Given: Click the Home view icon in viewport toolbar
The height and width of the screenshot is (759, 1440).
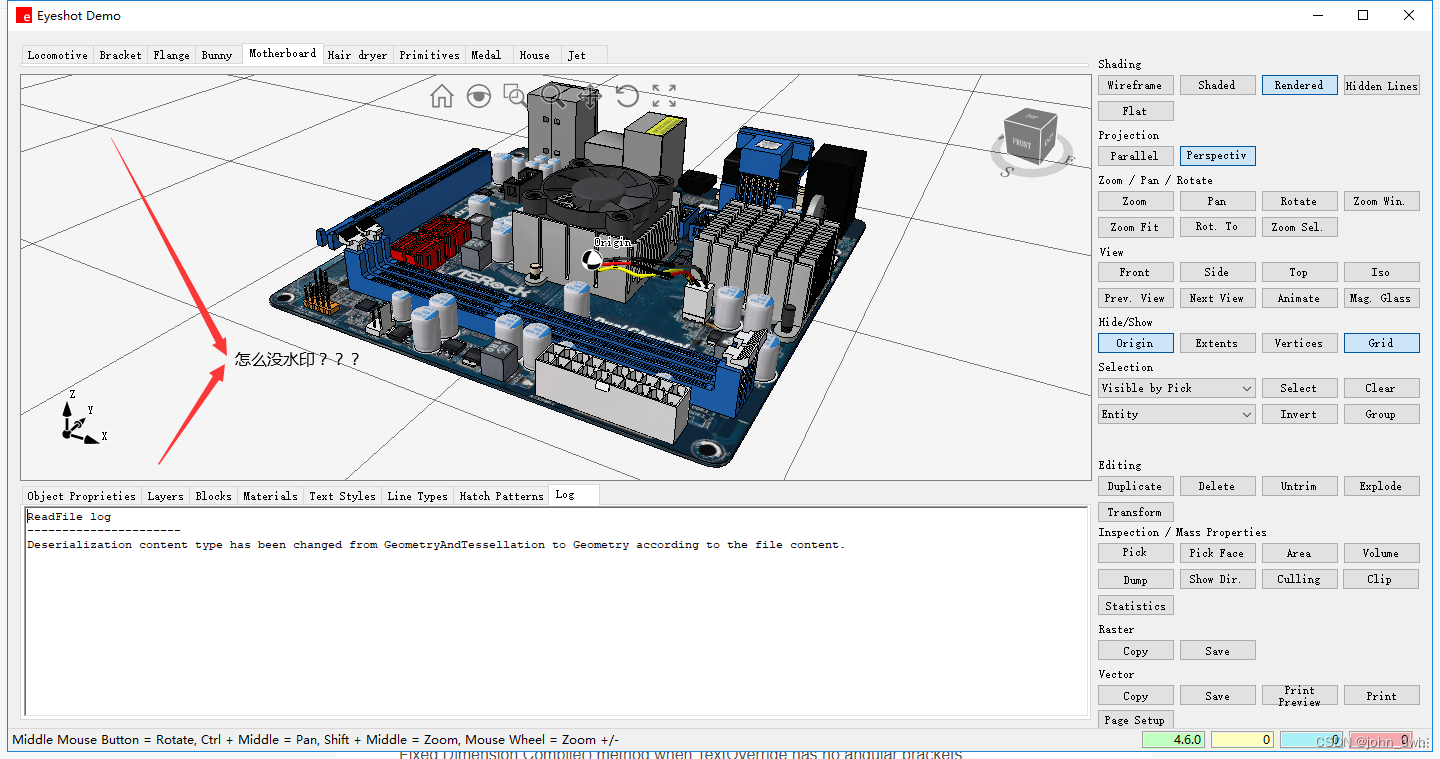Looking at the screenshot, I should click(442, 96).
